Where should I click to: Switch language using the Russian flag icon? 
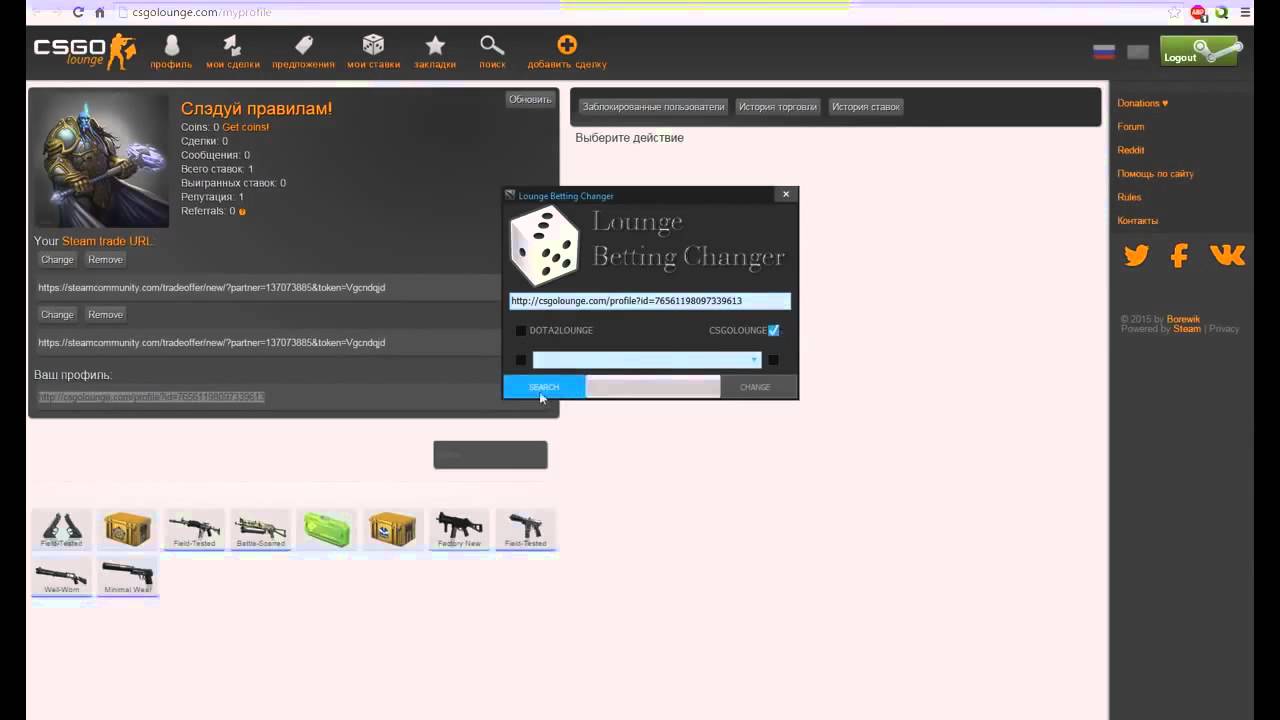click(1104, 52)
